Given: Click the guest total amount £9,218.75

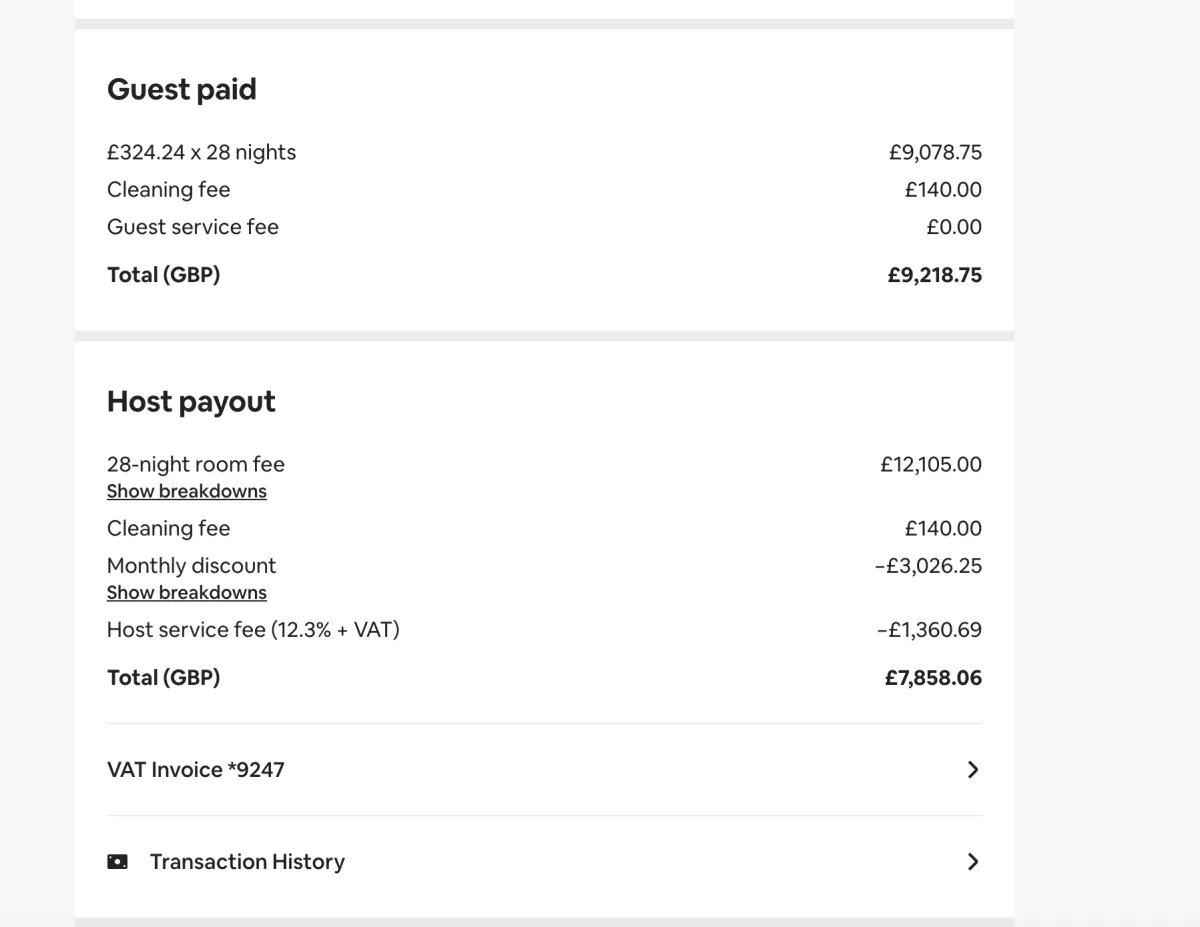Looking at the screenshot, I should [x=935, y=275].
